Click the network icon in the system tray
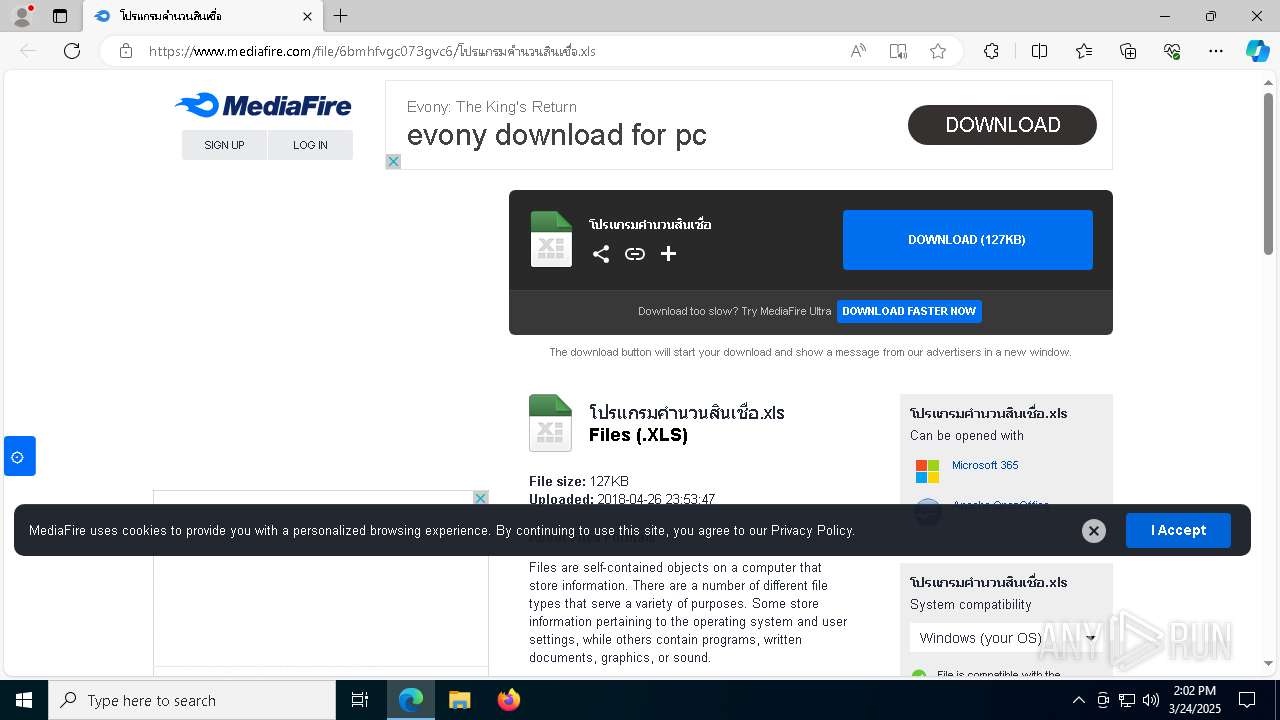 1126,700
